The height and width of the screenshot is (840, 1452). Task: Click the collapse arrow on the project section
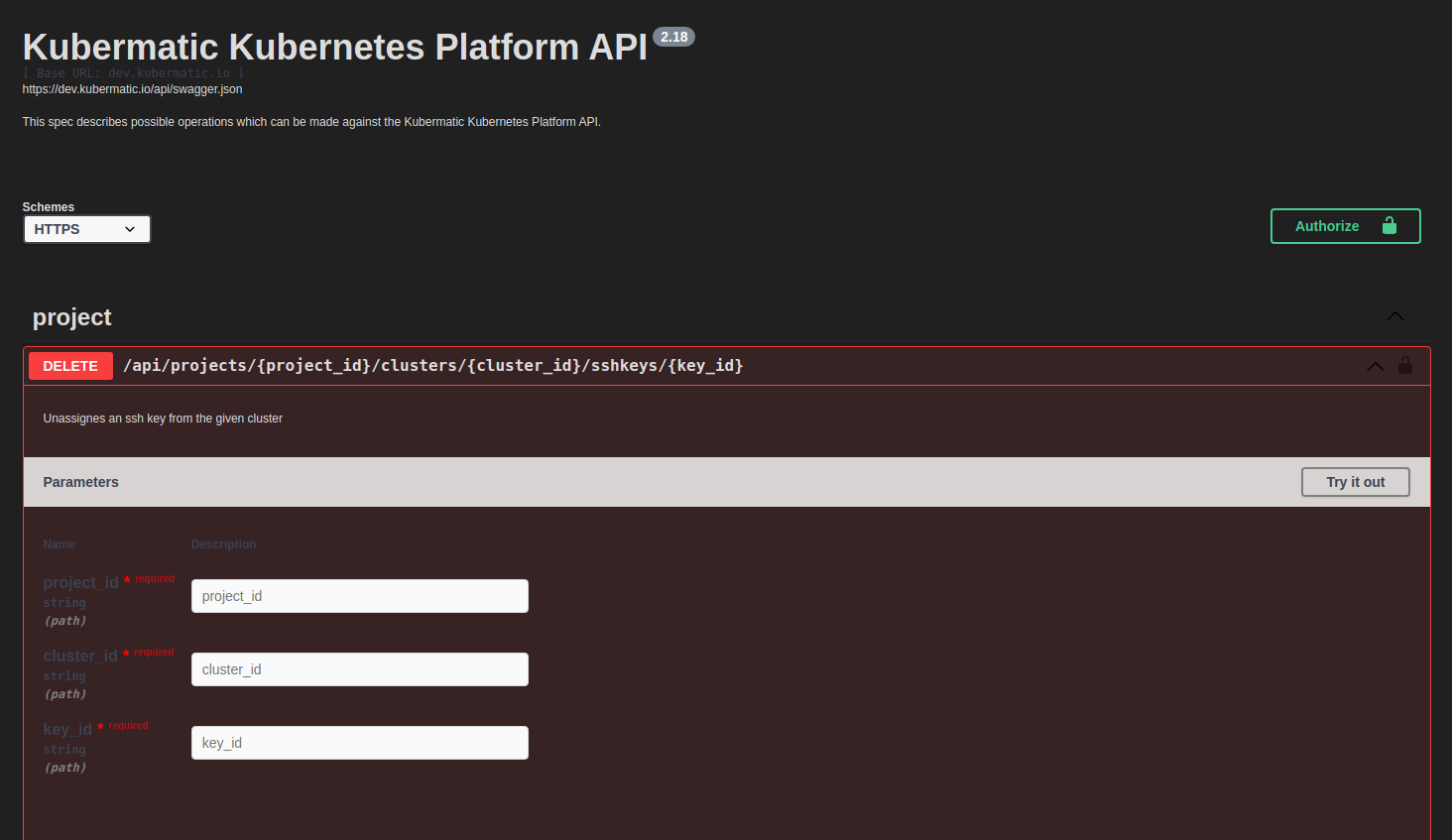click(1395, 316)
